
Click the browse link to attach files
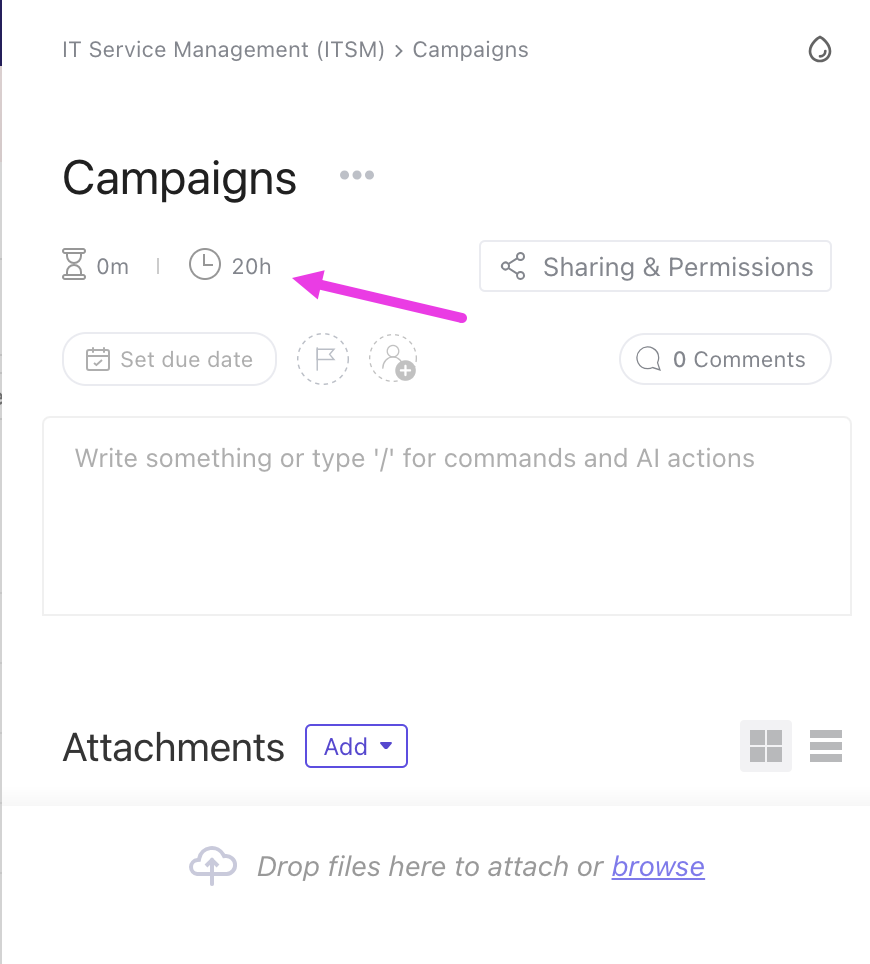click(658, 866)
